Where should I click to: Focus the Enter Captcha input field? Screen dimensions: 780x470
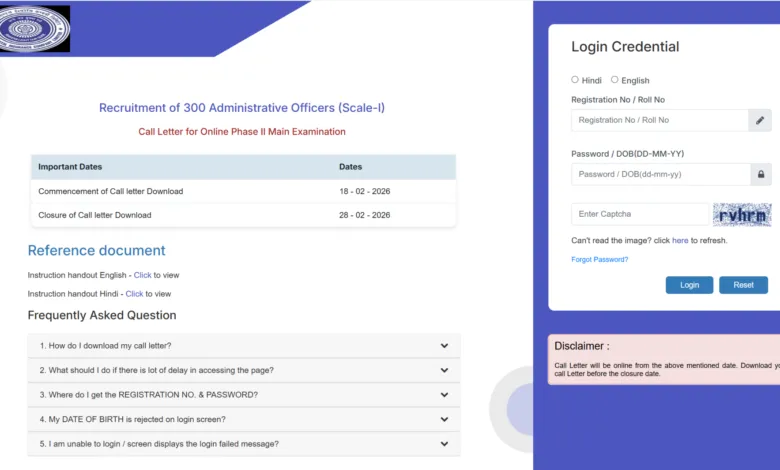640,214
